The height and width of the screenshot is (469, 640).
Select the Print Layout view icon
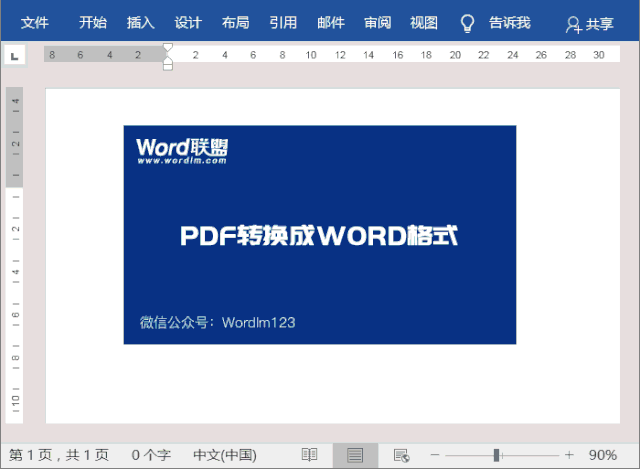[355, 455]
